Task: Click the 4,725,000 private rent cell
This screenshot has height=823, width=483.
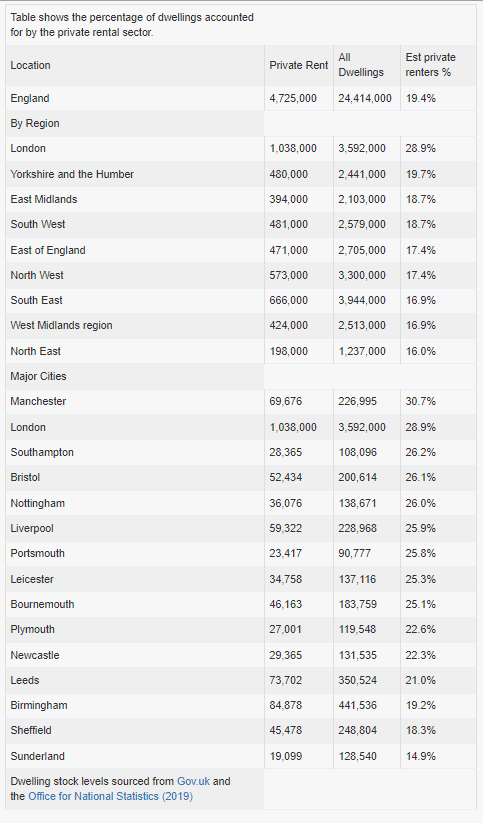Action: tap(293, 98)
